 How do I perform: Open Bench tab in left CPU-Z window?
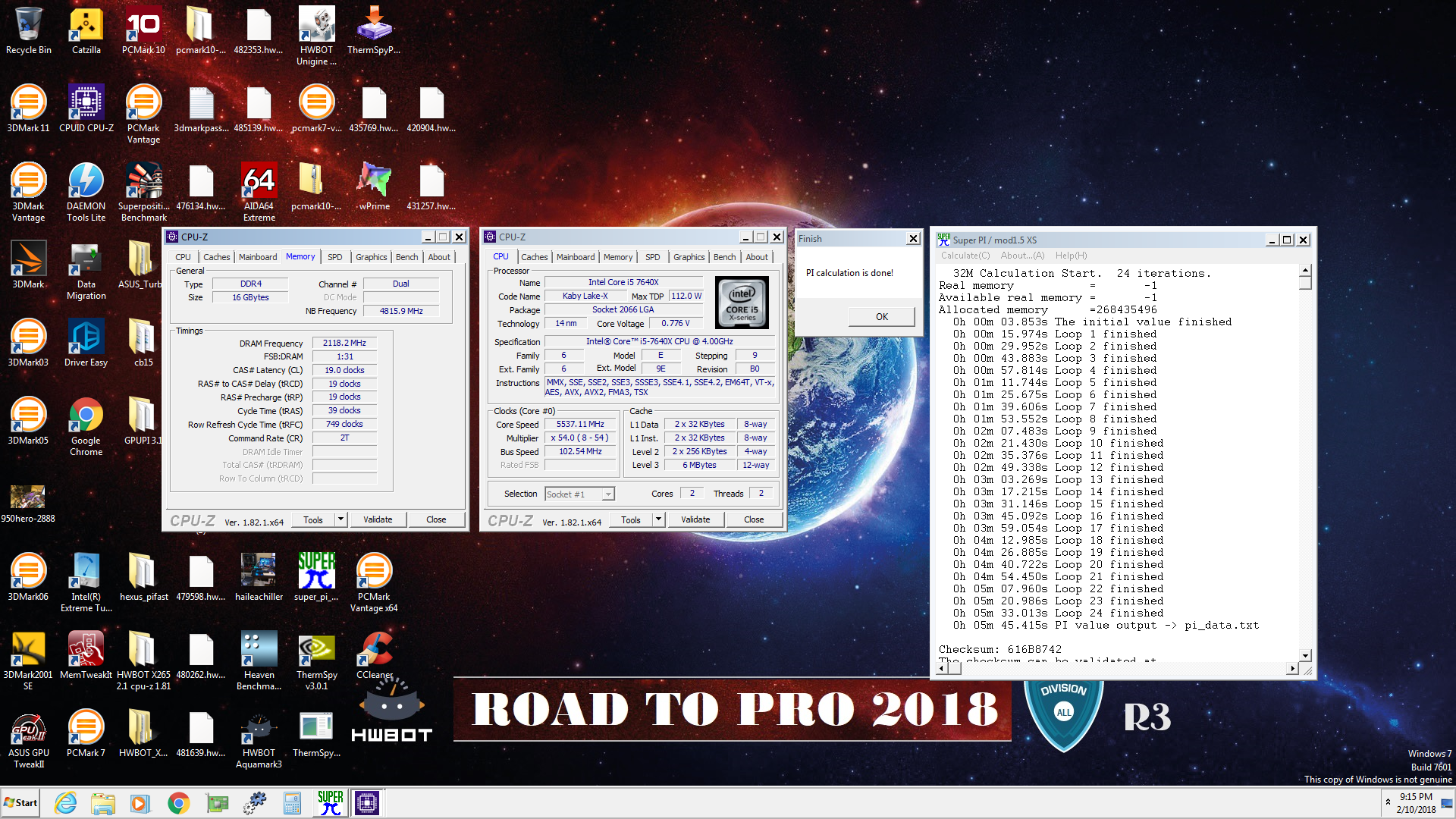point(406,257)
